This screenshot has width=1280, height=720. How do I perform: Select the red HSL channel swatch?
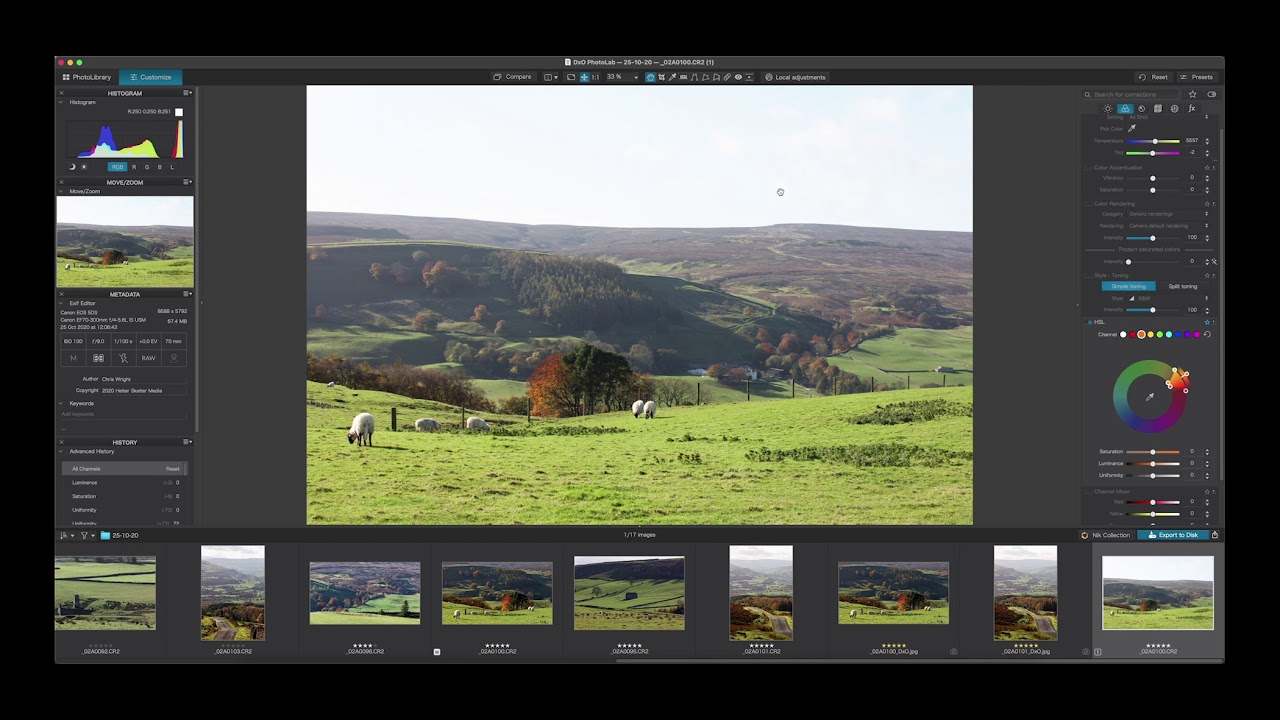[1132, 334]
